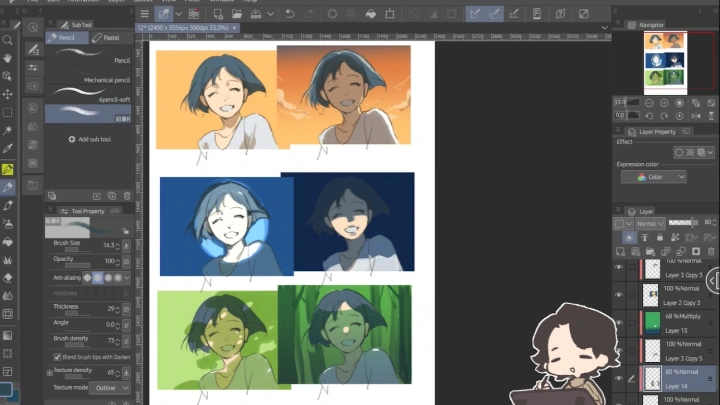Toggle visibility of Layer 14
Viewport: 720px width, 405px height.
click(x=619, y=378)
